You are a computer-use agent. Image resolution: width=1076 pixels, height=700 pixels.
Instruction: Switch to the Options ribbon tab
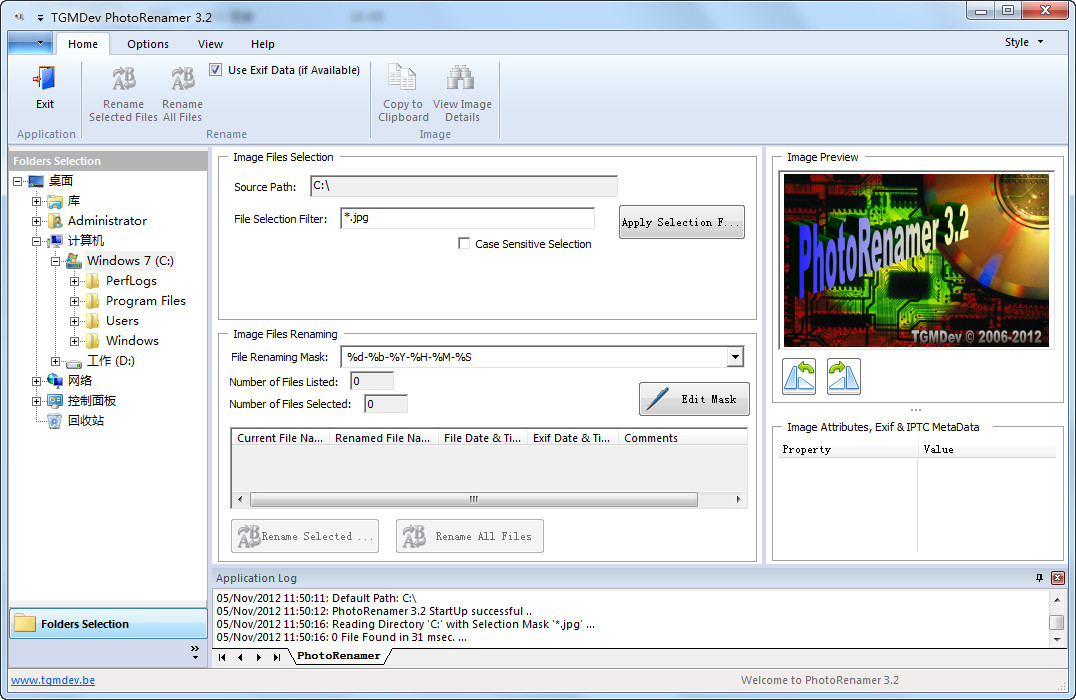pyautogui.click(x=148, y=44)
